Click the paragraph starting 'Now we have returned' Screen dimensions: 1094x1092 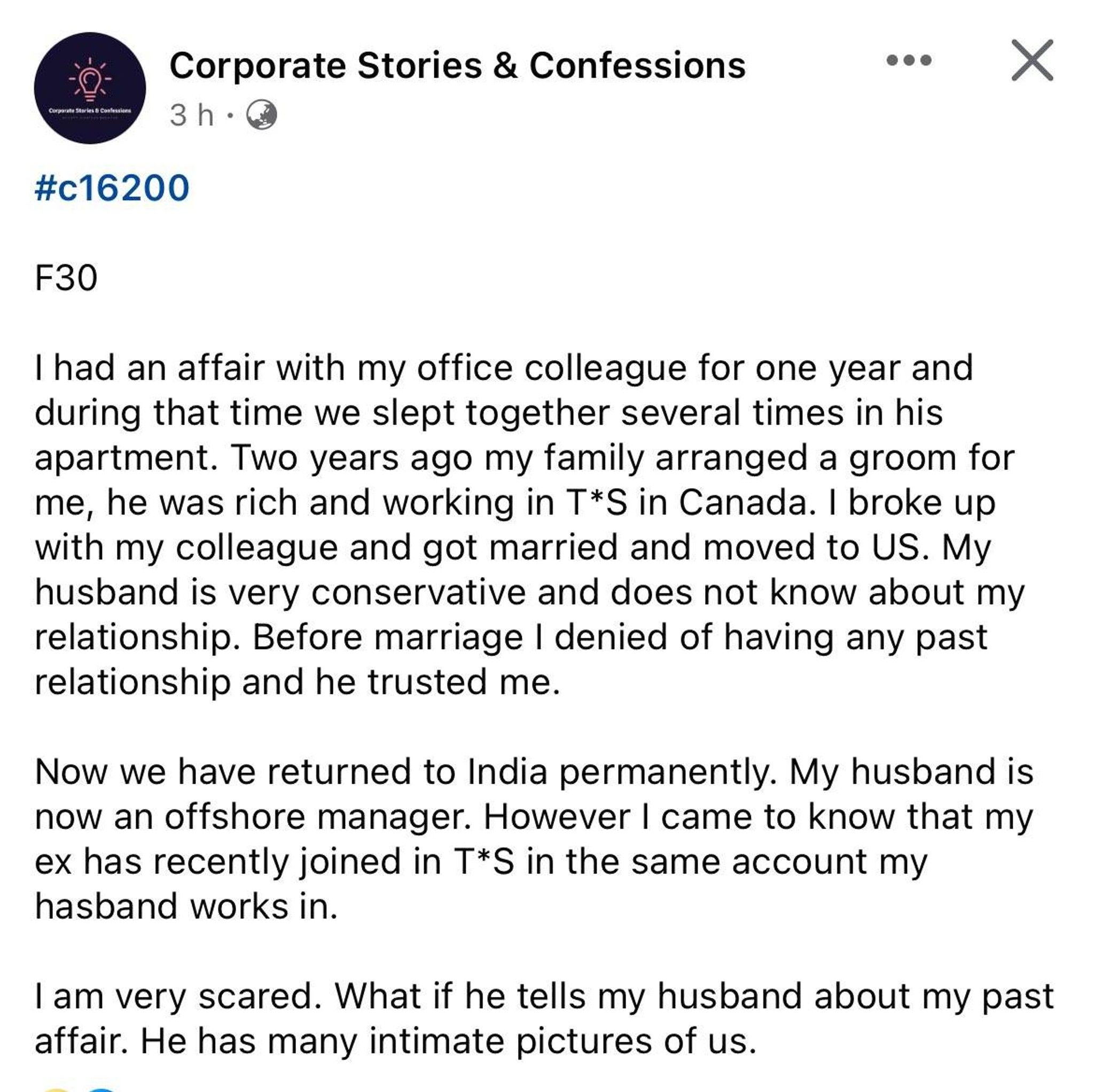click(x=534, y=838)
